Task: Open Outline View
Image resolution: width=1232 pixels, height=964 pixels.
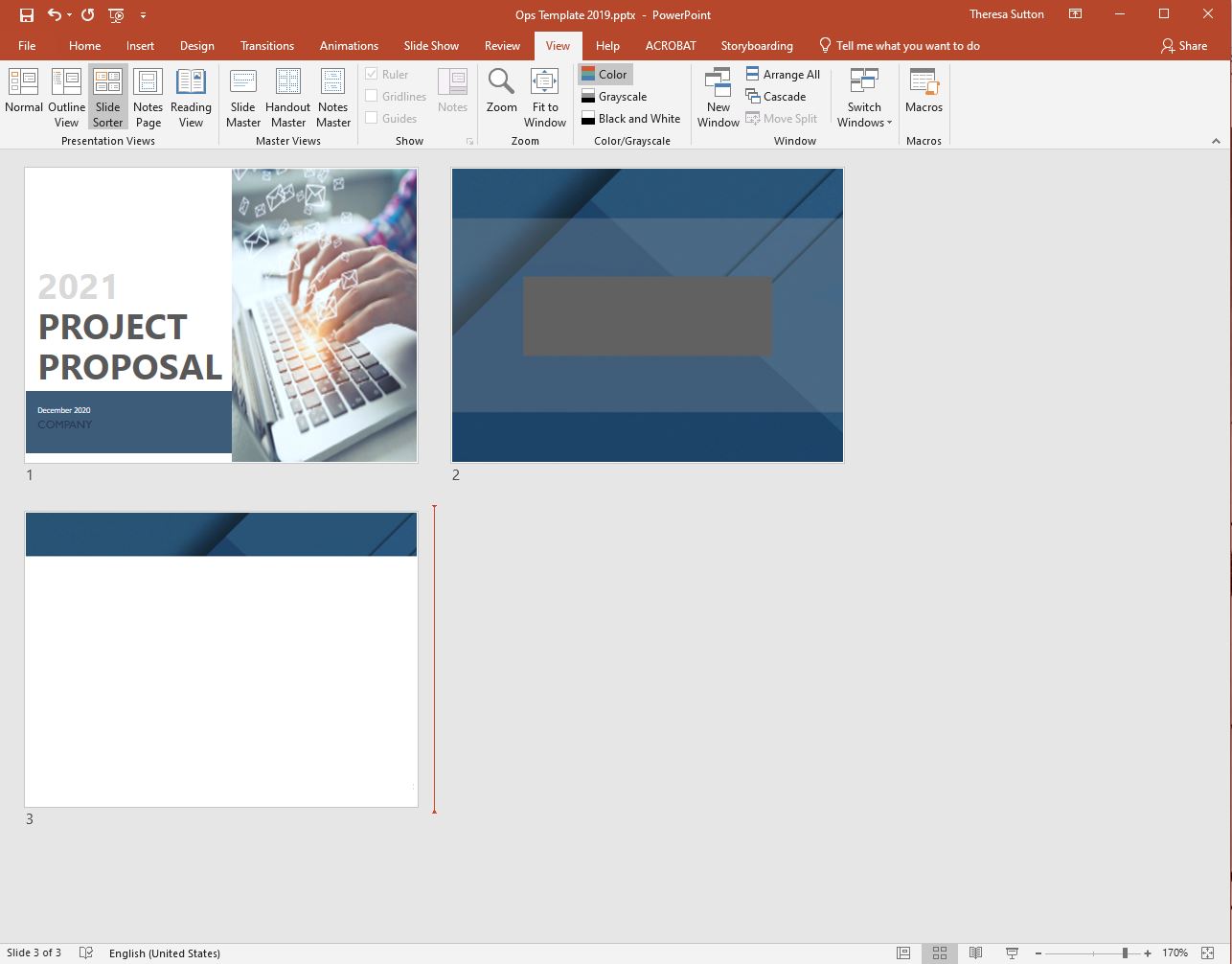Action: (x=66, y=96)
